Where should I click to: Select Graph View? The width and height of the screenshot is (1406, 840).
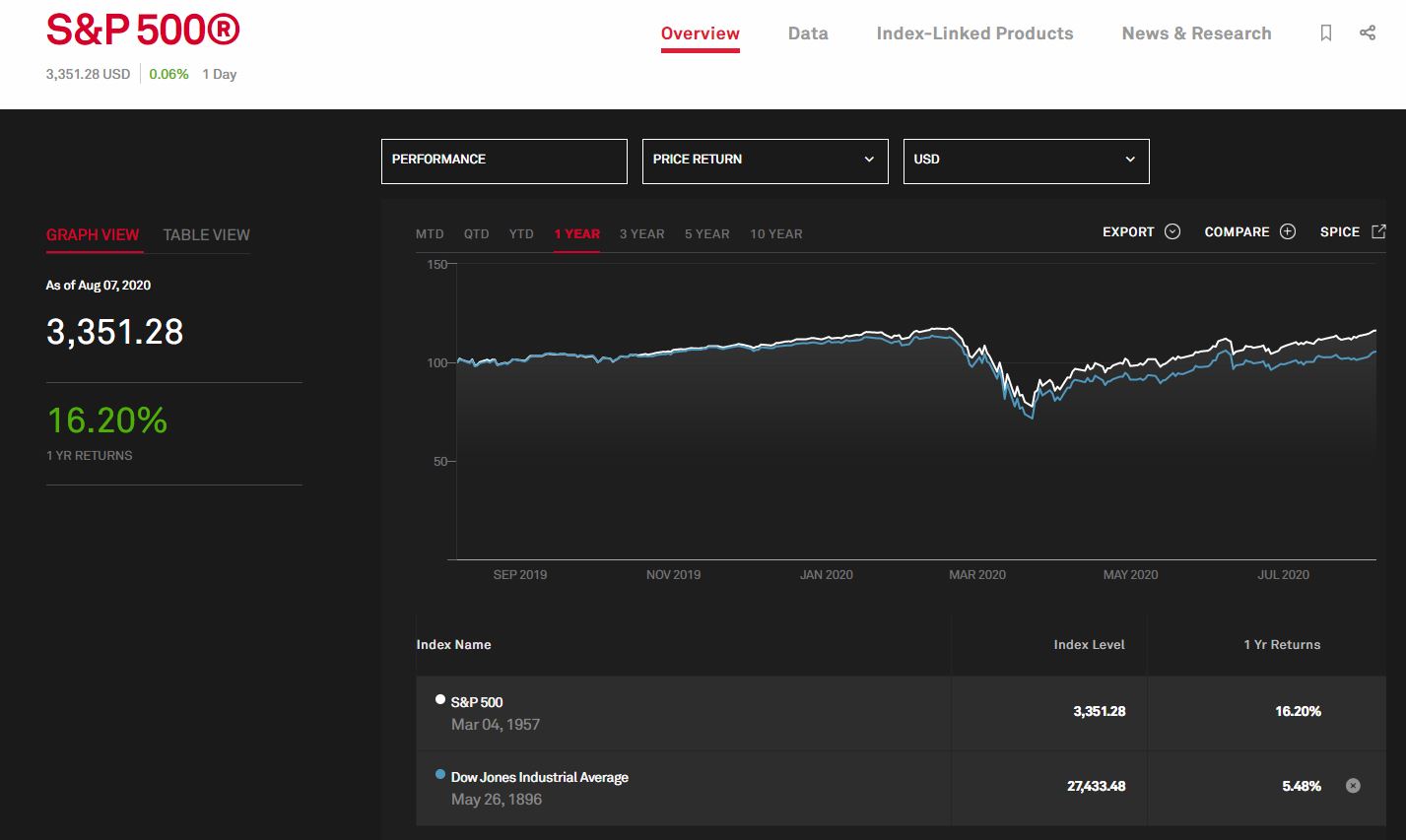pos(93,234)
